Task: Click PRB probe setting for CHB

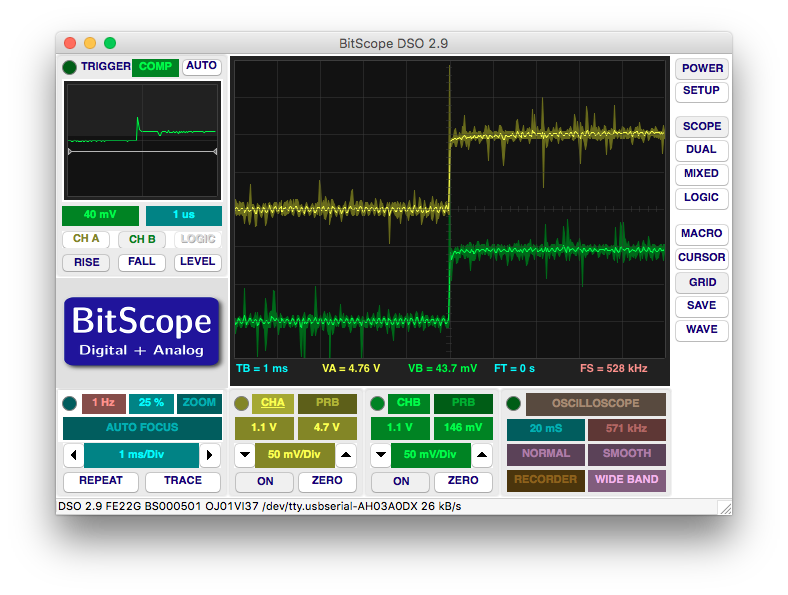Action: click(x=463, y=403)
